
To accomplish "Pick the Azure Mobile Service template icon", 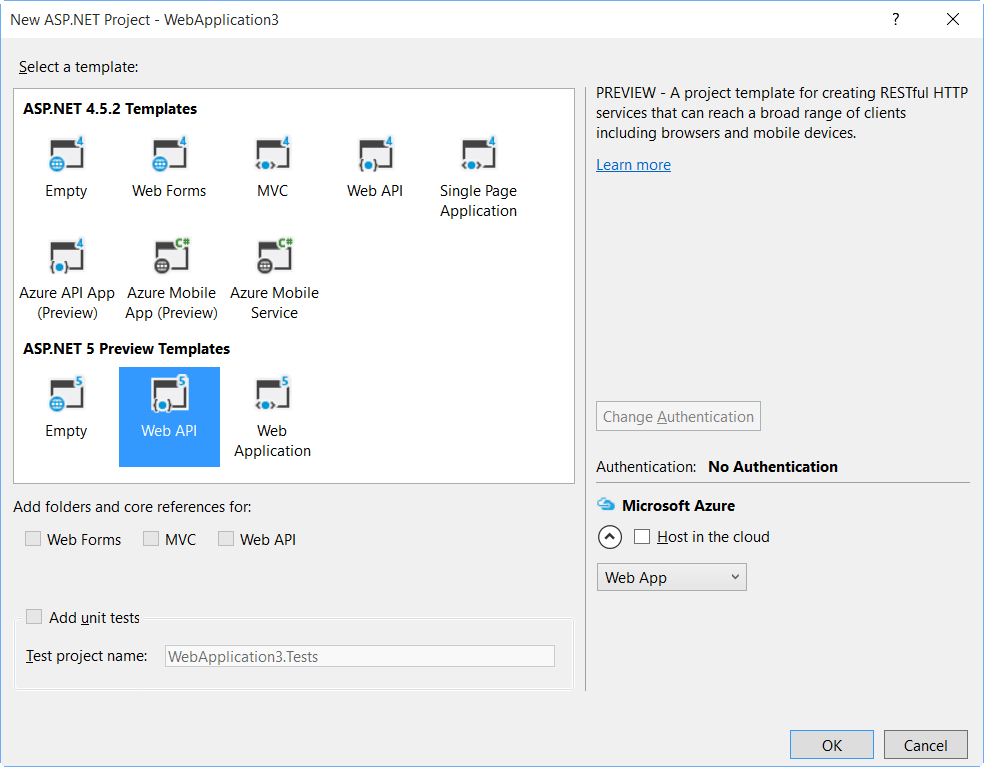I will coord(274,256).
